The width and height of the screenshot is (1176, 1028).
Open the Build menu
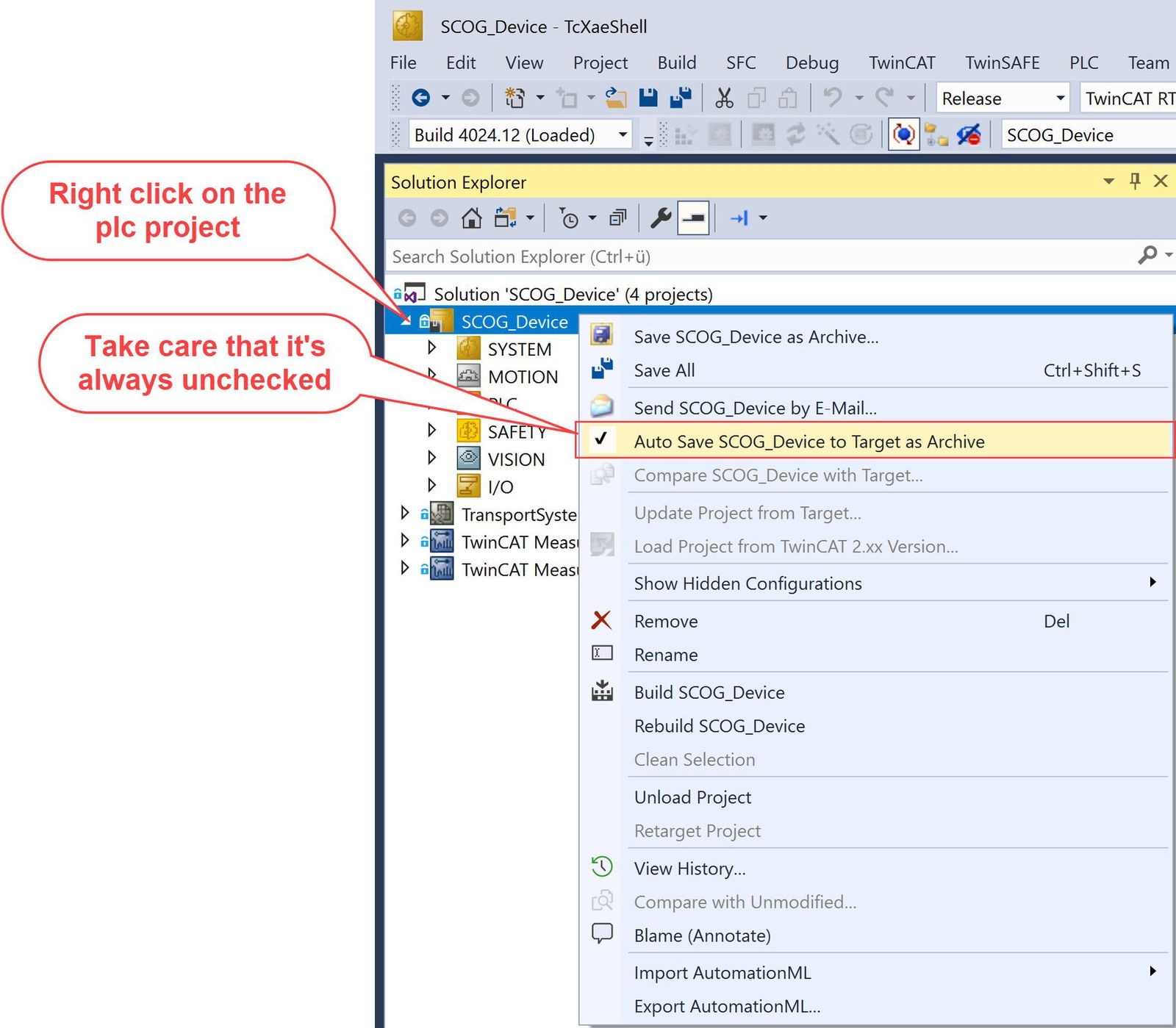tap(677, 62)
